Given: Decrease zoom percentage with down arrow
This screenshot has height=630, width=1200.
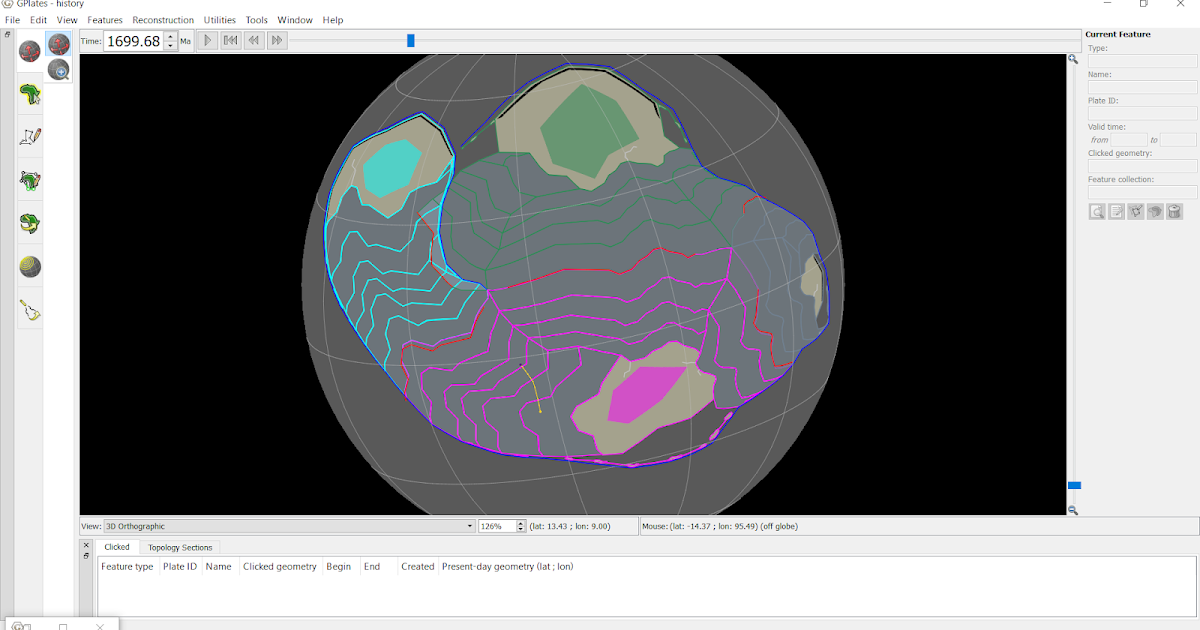Looking at the screenshot, I should (521, 529).
